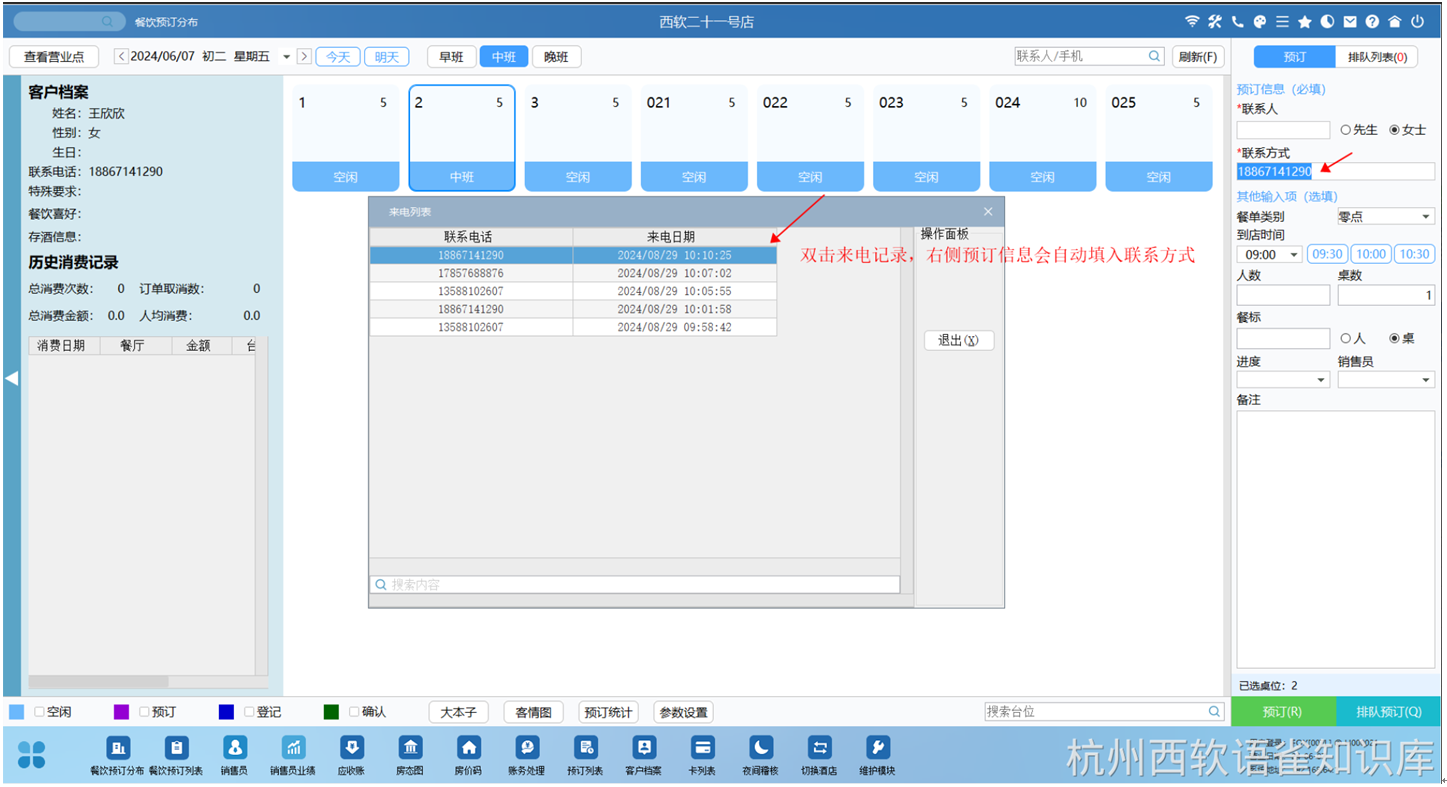
Task: Switch to the 排队列表 tab
Action: pos(1377,57)
